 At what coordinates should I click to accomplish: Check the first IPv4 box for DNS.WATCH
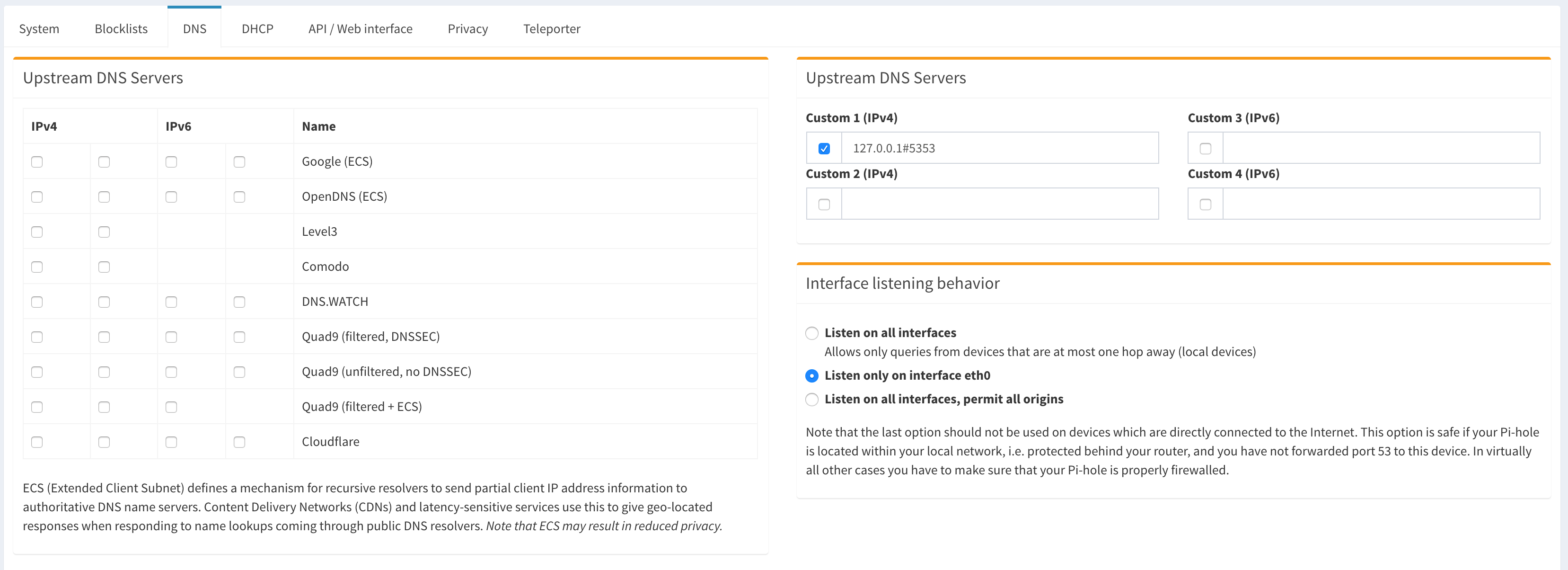click(x=37, y=302)
